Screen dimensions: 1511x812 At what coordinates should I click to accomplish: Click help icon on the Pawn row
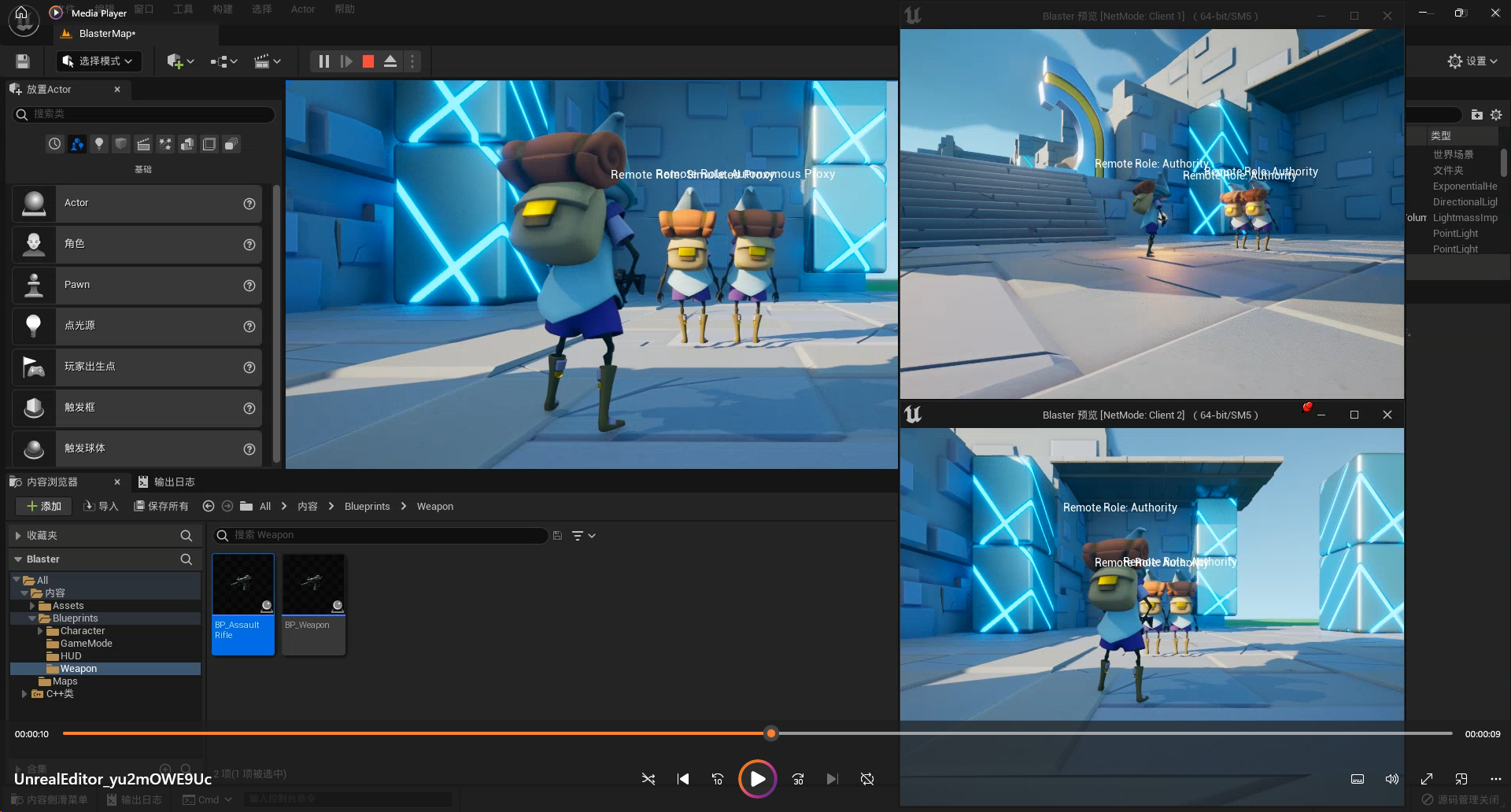click(249, 286)
